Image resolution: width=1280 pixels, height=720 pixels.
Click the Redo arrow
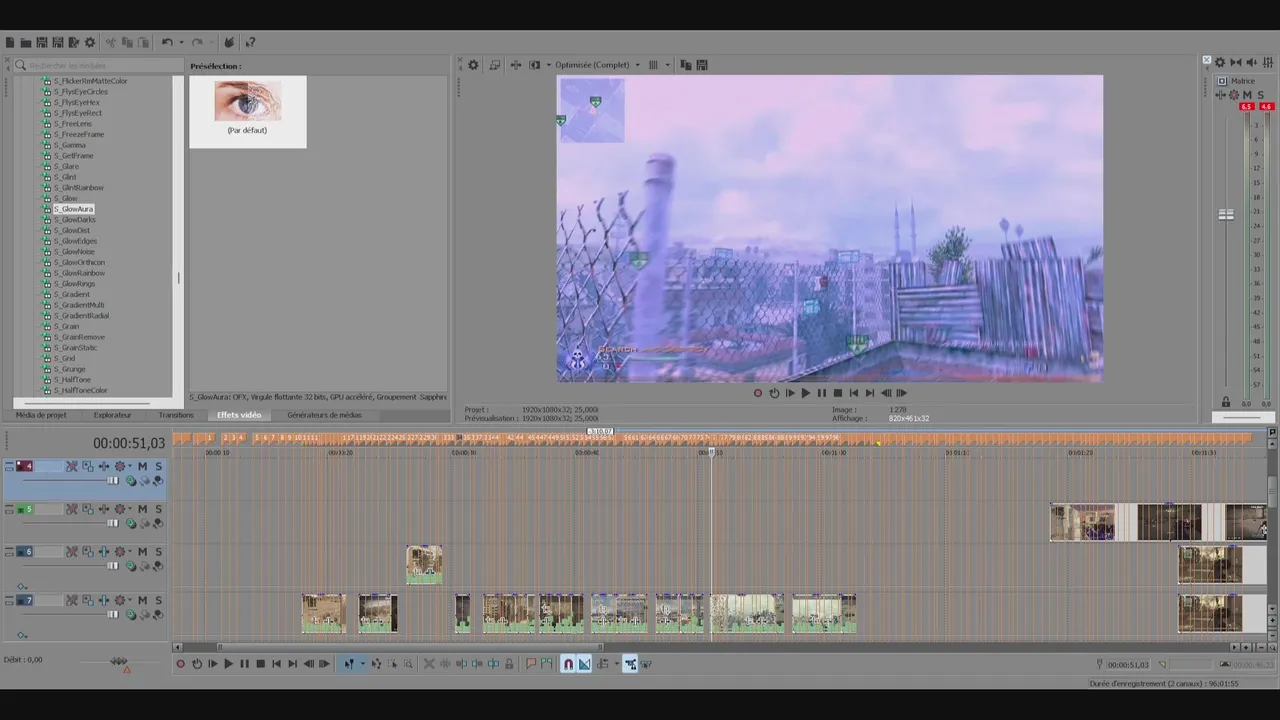click(x=197, y=42)
